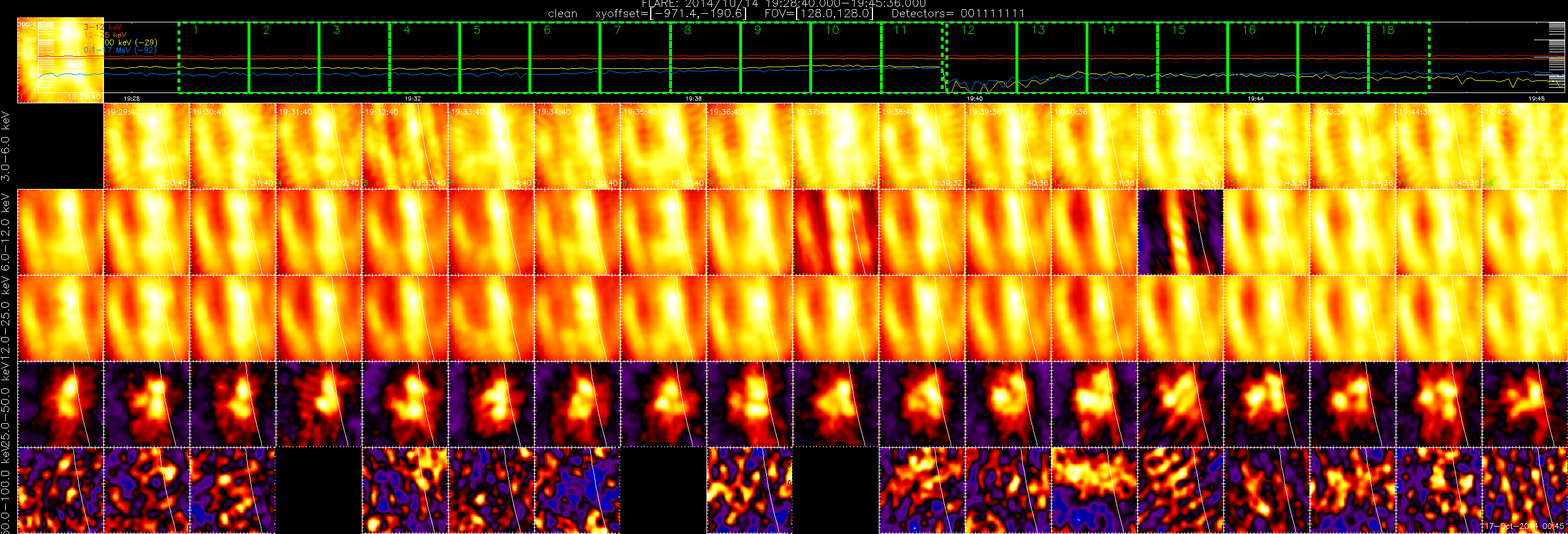This screenshot has height=534, width=1568.
Task: Click the FLARE date title text
Action: pos(783,3)
